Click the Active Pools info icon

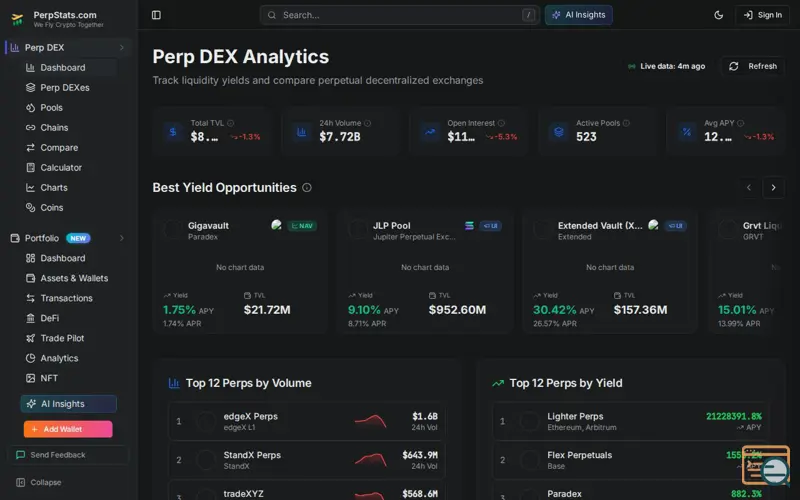coord(626,123)
